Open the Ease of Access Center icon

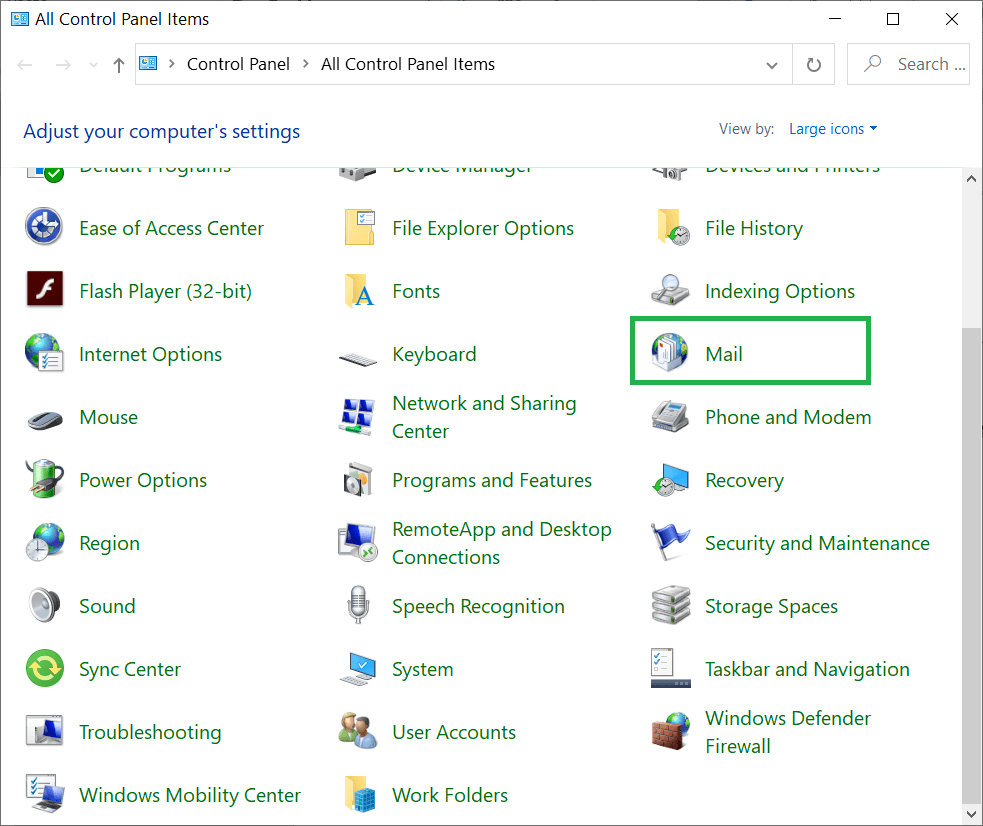44,227
